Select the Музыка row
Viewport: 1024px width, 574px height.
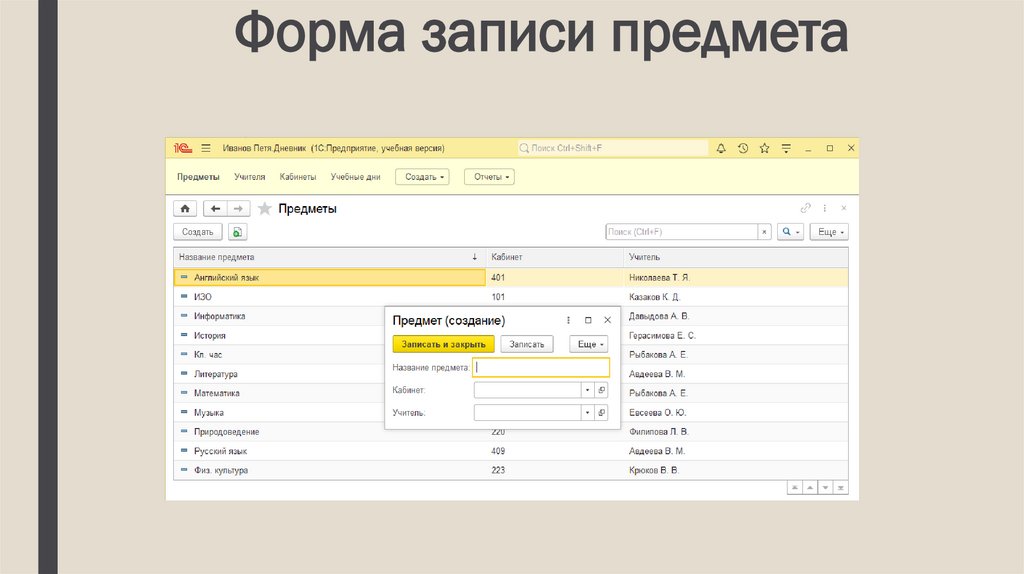[x=280, y=413]
